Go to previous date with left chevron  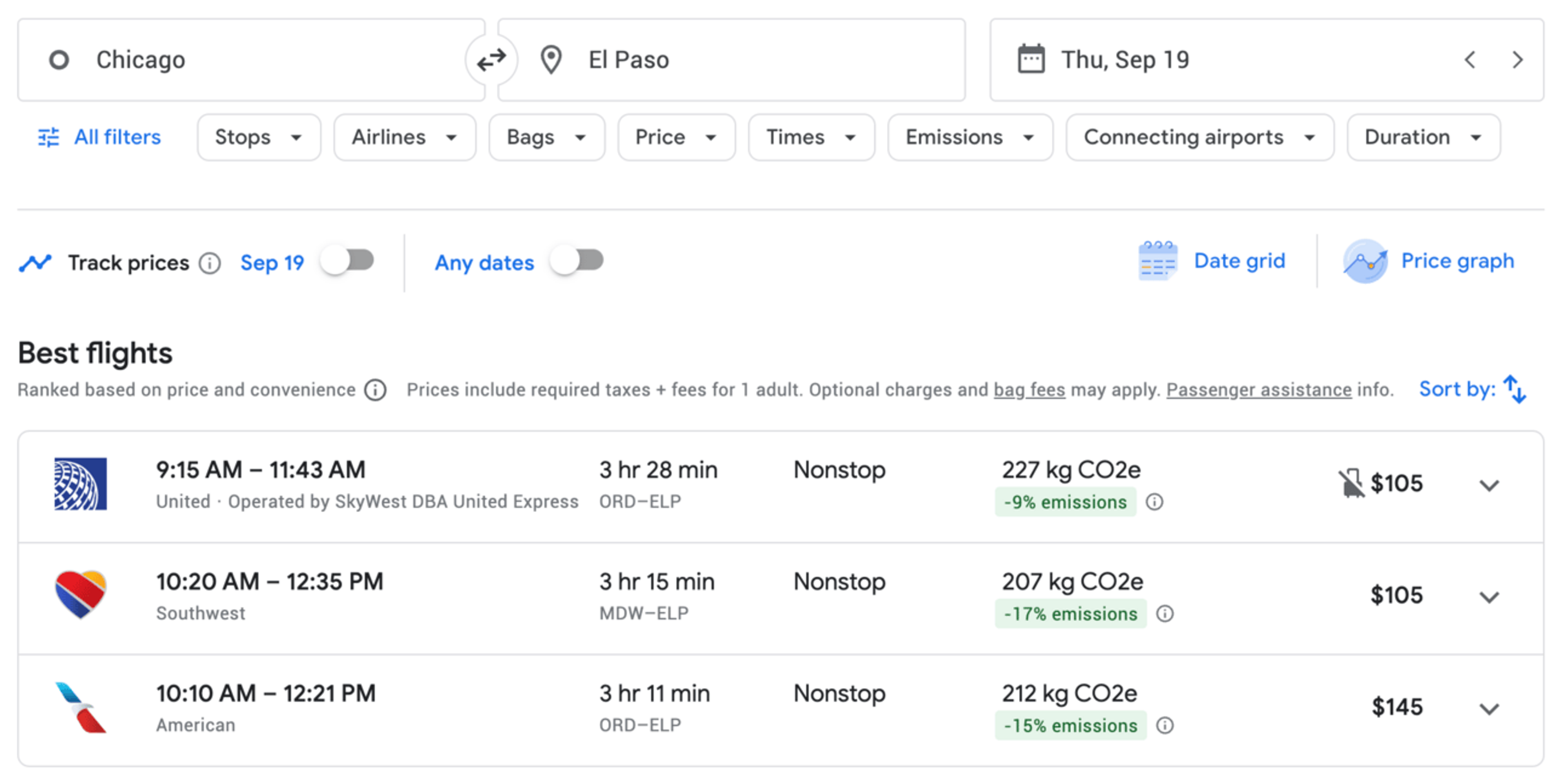1470,60
